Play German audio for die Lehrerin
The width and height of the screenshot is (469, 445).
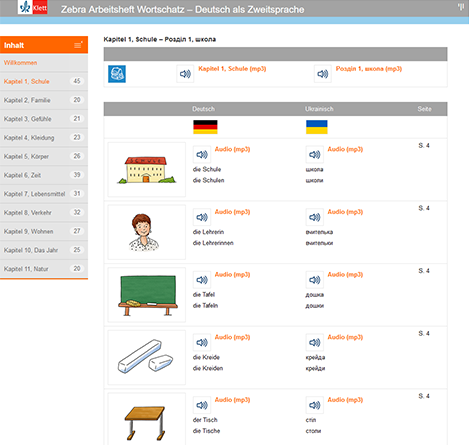pyautogui.click(x=202, y=217)
